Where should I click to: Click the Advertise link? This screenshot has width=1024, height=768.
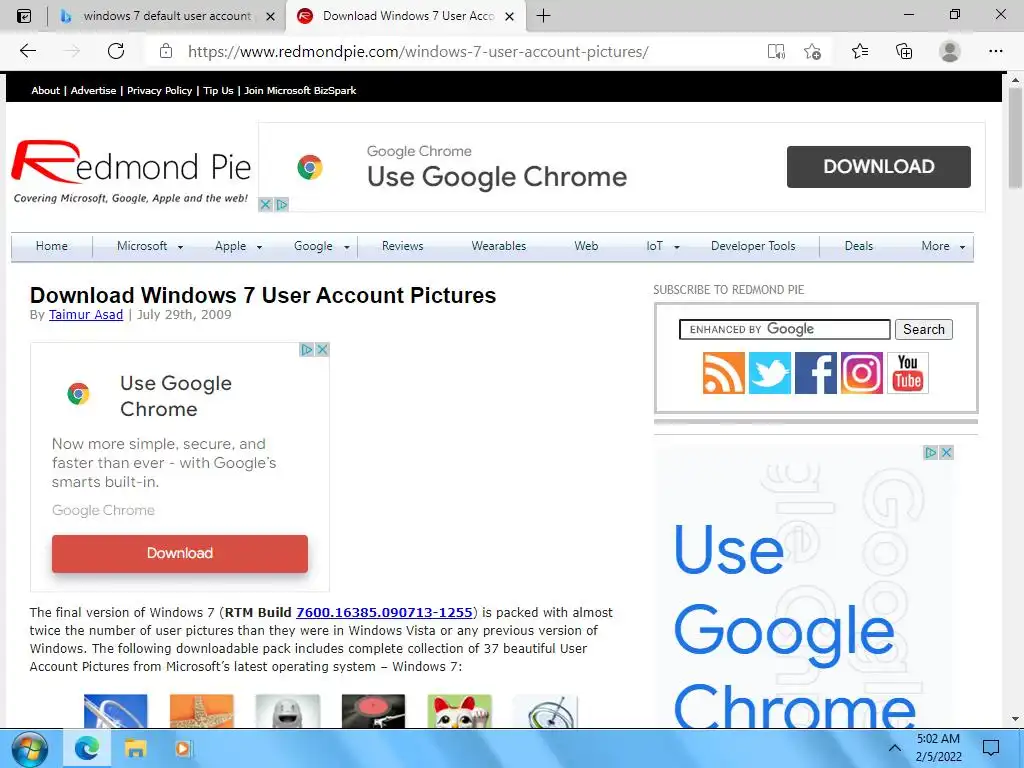coord(93,91)
